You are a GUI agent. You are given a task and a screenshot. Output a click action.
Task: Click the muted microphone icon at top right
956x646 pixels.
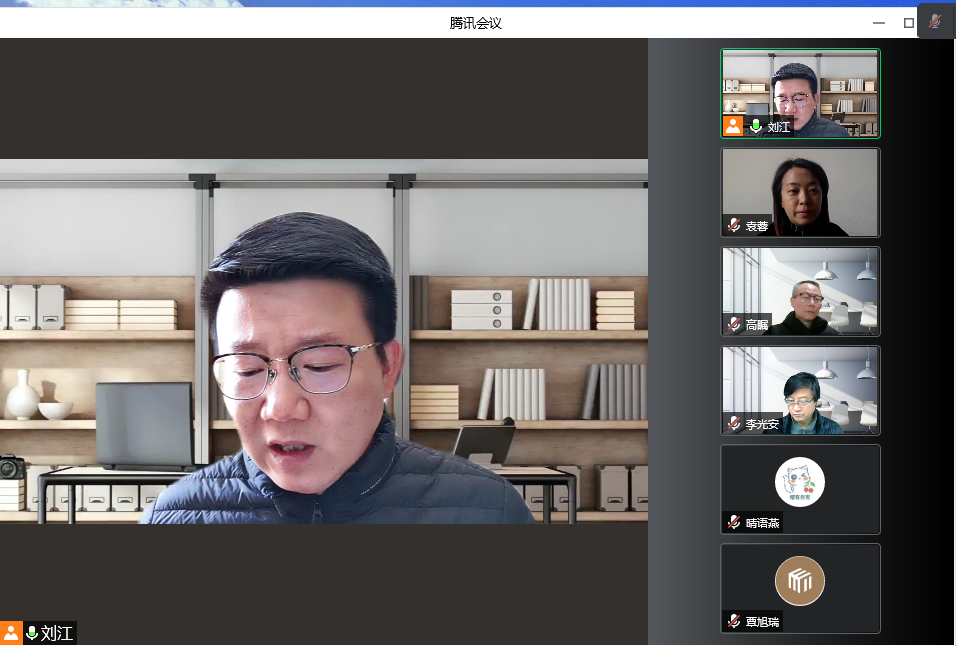[935, 22]
